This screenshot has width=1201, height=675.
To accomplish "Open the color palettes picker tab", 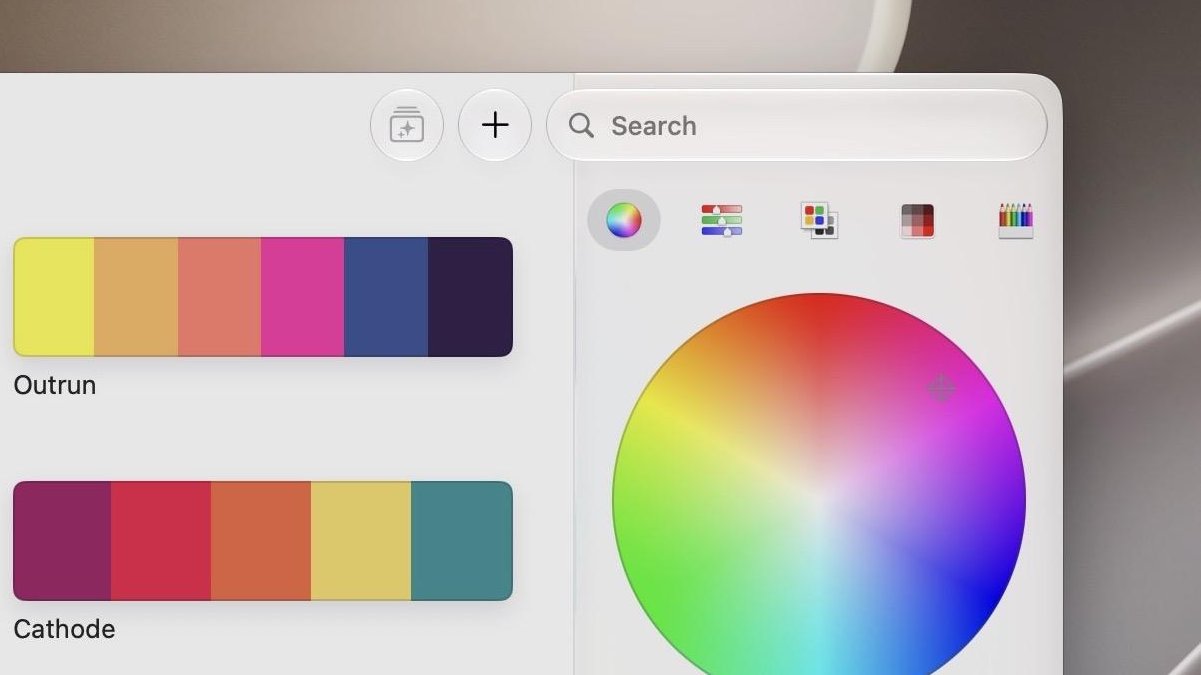I will (x=819, y=220).
